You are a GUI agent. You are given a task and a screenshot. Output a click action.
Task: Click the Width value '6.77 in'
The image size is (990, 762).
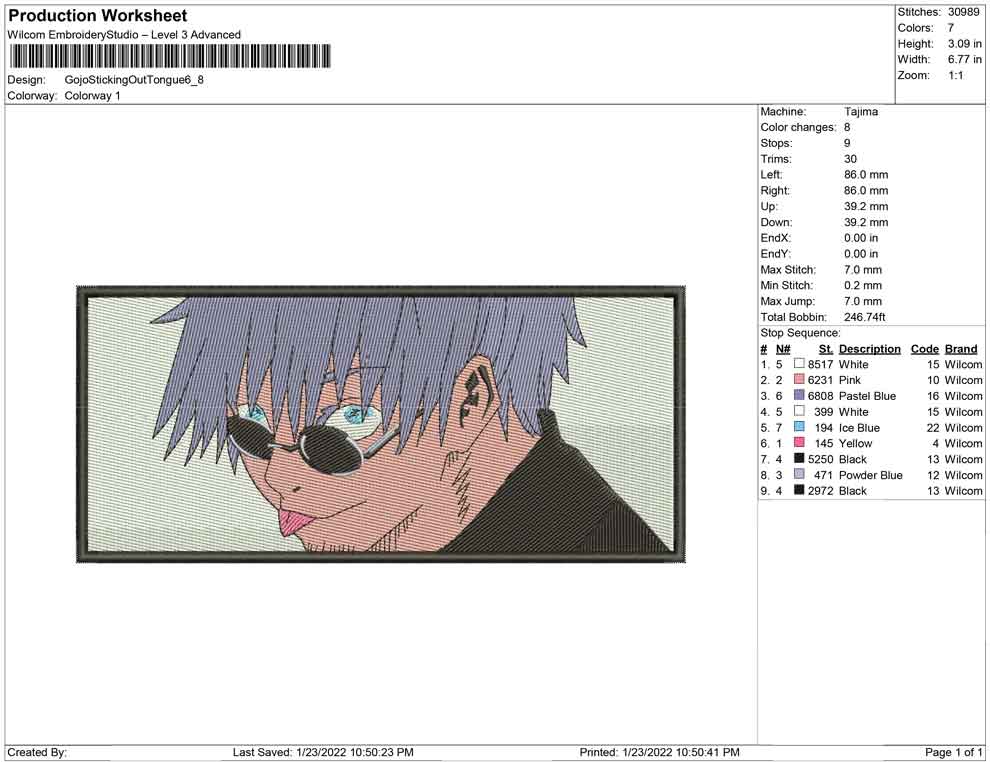[x=964, y=59]
